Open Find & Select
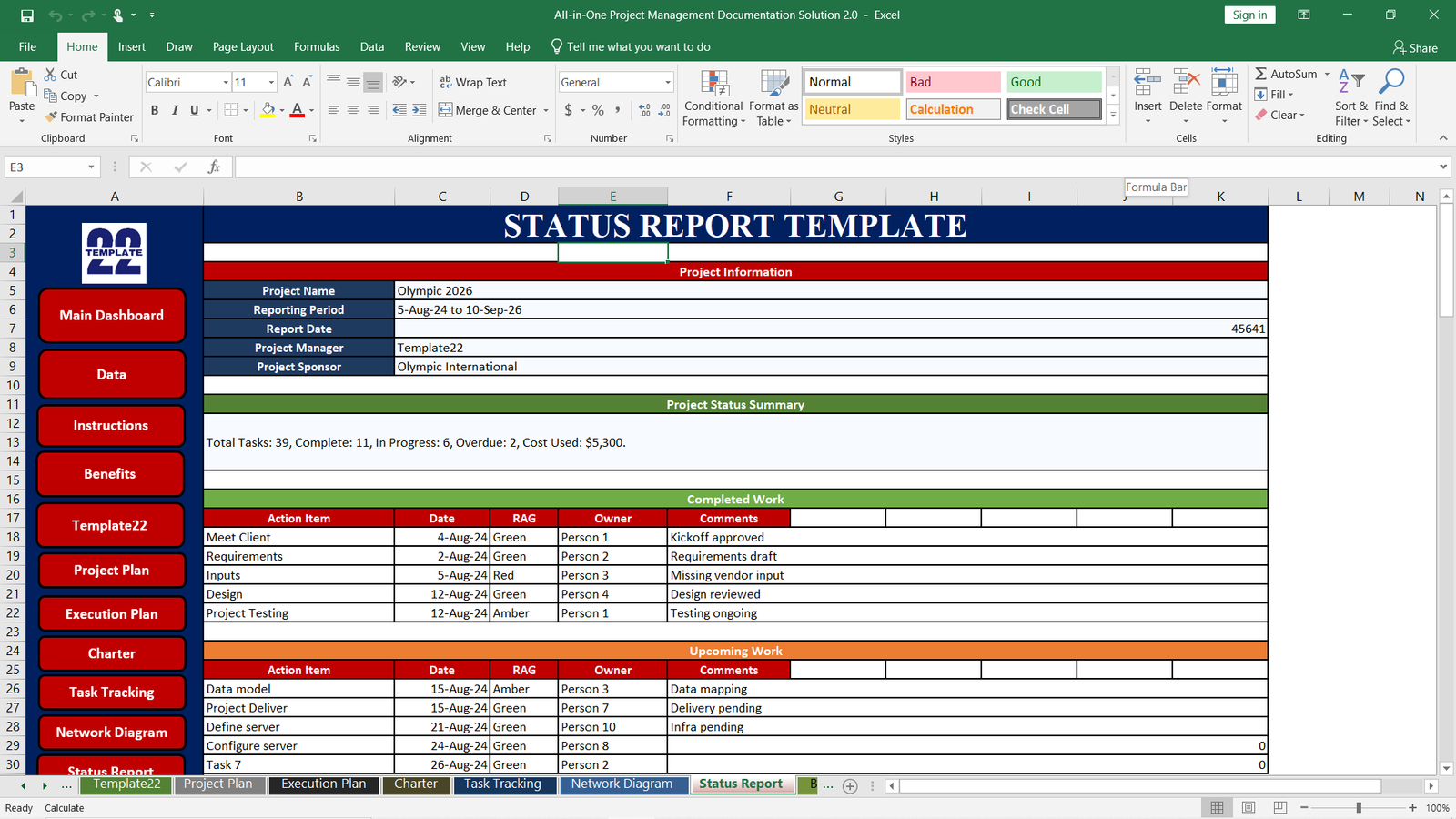This screenshot has height=819, width=1456. 1391,98
